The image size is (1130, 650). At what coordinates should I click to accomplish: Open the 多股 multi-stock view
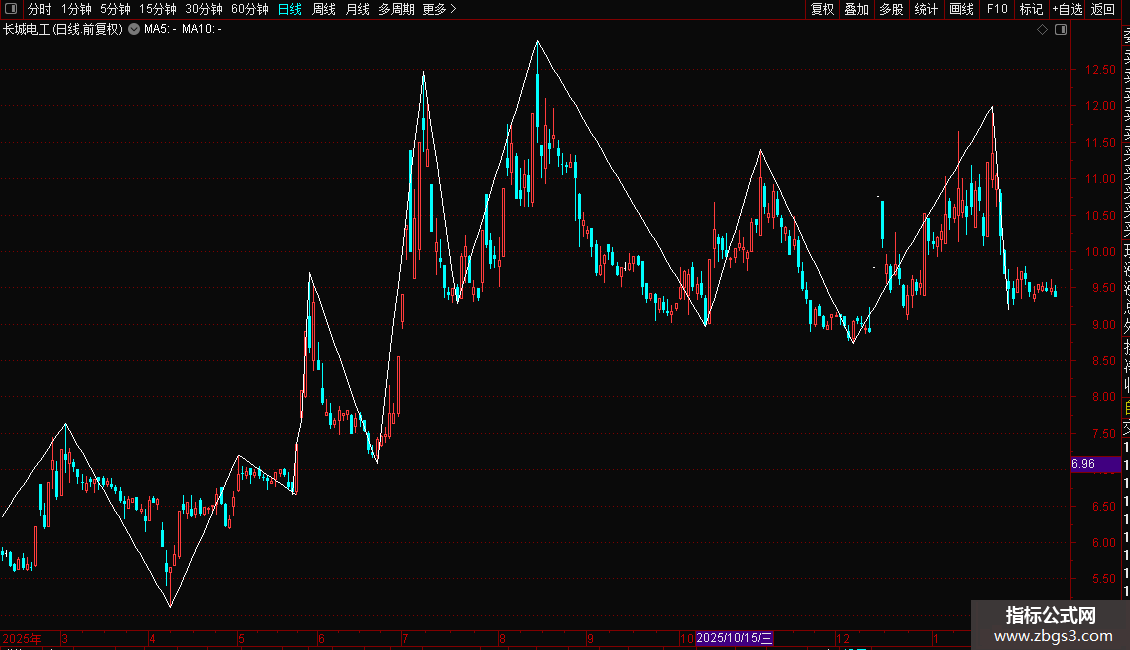click(x=891, y=9)
